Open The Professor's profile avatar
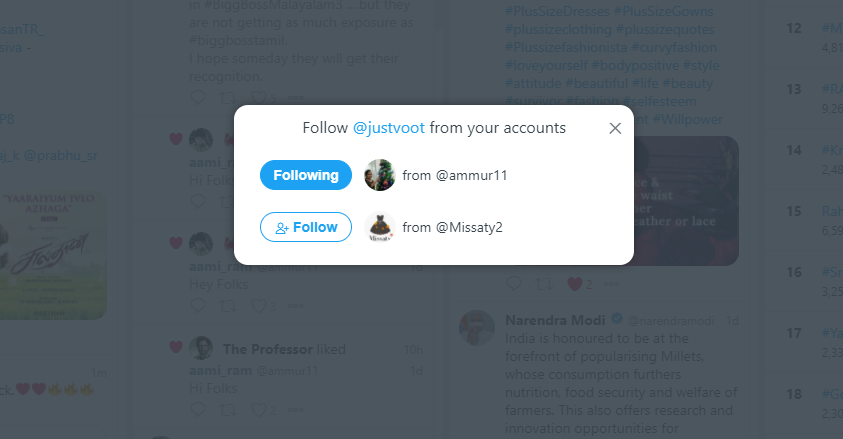 click(x=201, y=349)
